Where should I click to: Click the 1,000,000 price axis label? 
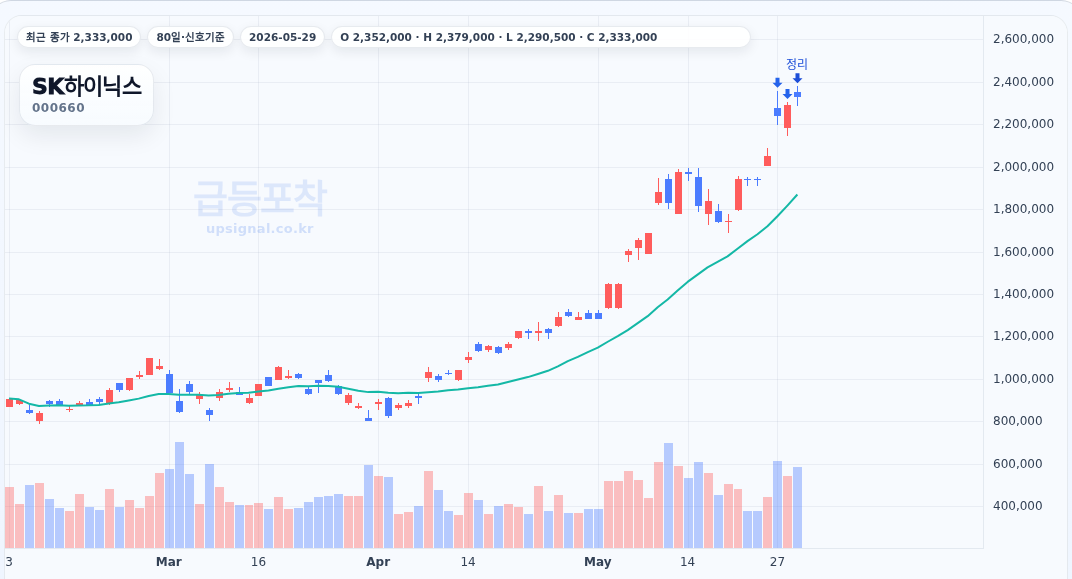point(1023,379)
